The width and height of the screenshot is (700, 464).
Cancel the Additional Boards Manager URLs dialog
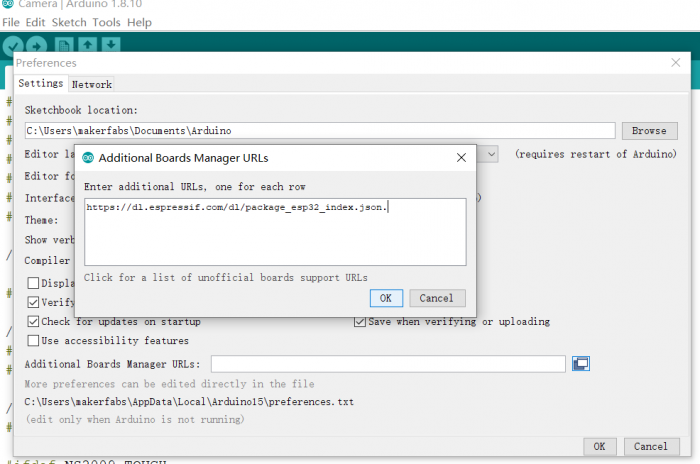437,298
